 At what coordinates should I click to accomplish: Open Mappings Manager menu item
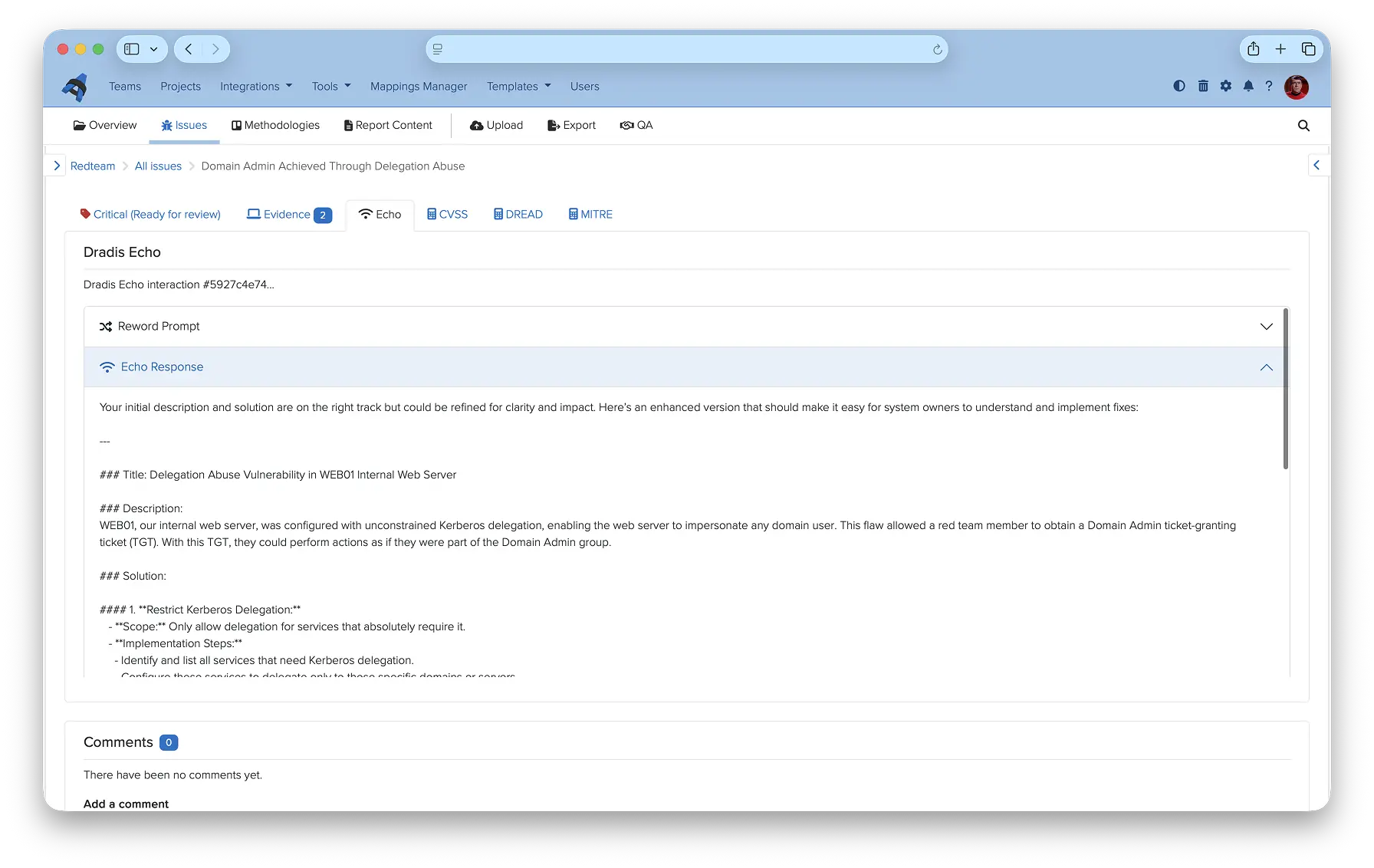point(419,87)
